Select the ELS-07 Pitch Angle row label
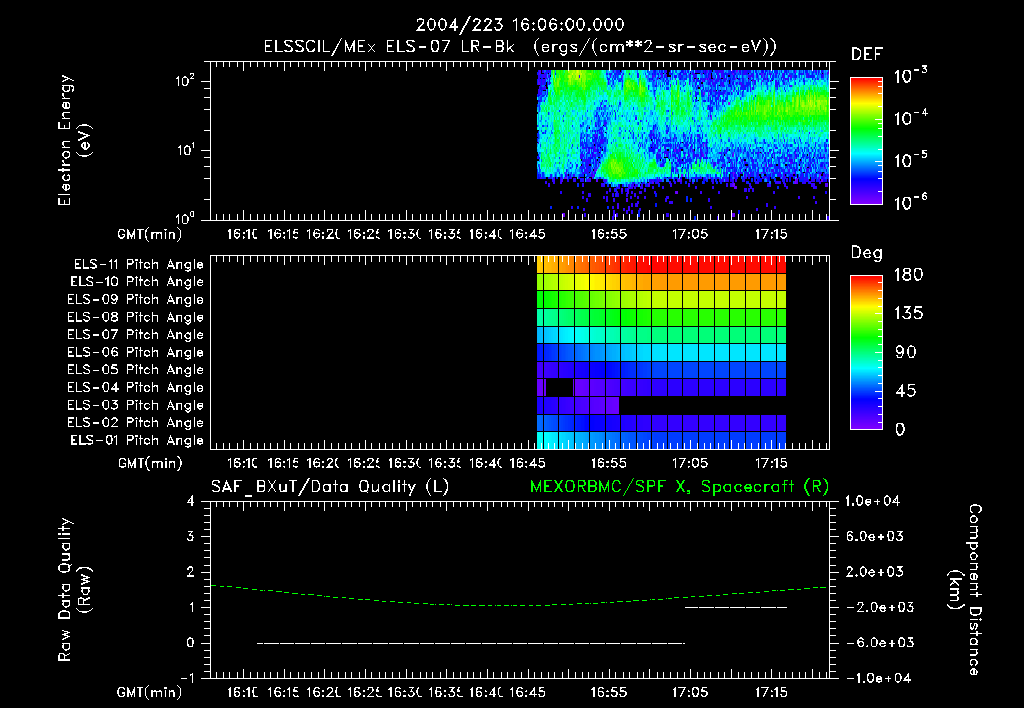1024x708 pixels. tap(135, 334)
